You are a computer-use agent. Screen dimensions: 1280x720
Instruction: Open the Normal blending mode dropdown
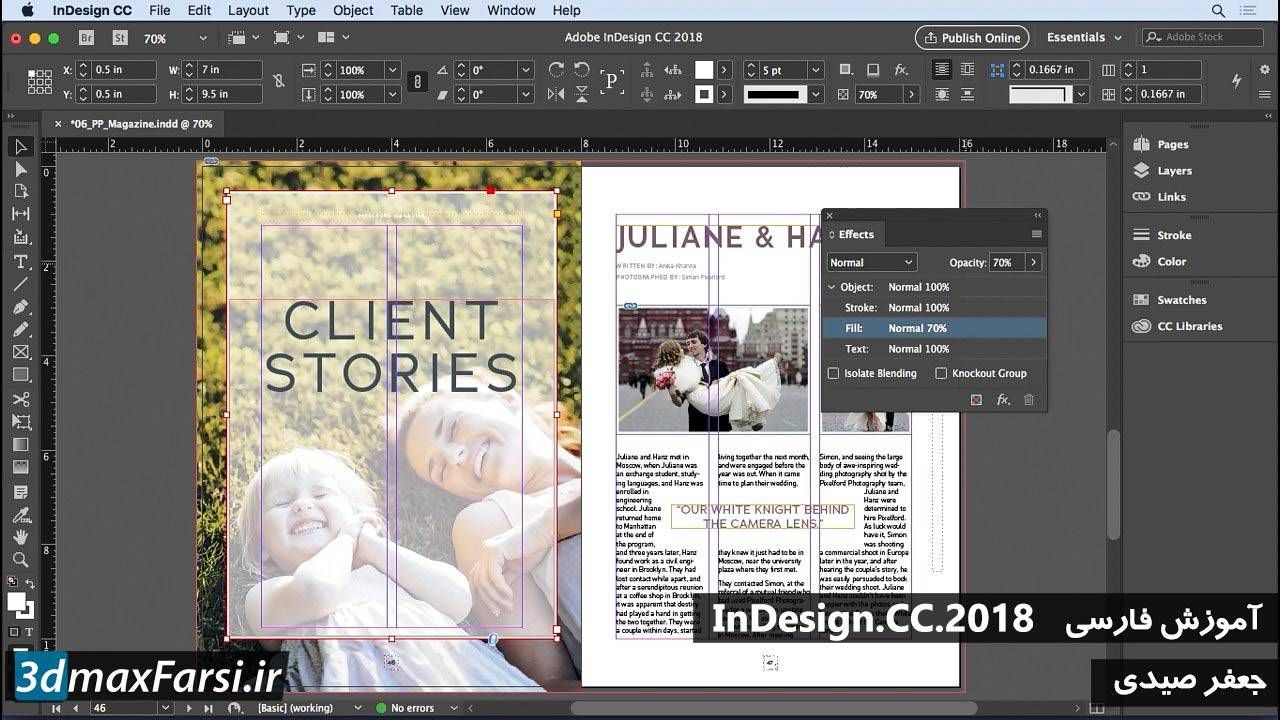pos(871,262)
